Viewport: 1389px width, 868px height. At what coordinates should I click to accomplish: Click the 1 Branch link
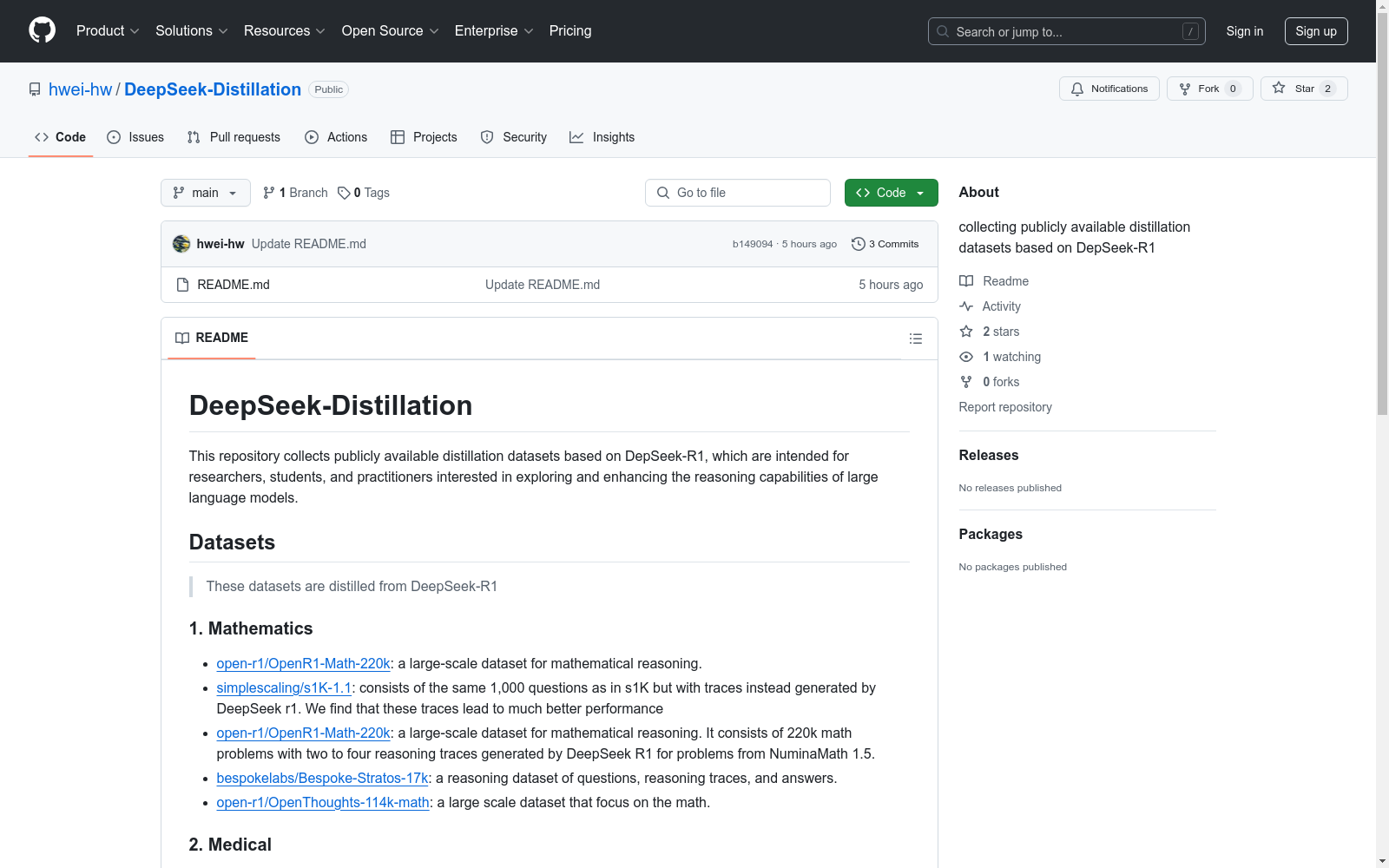(295, 193)
